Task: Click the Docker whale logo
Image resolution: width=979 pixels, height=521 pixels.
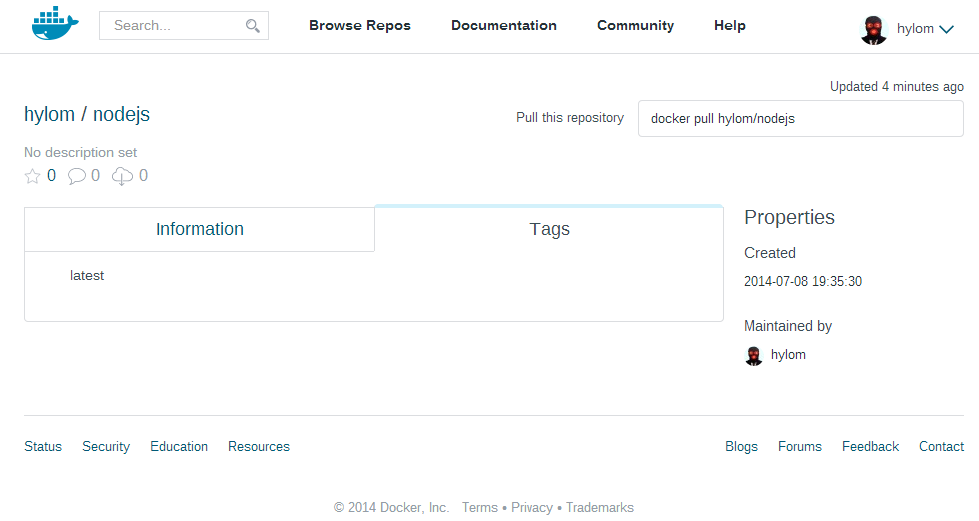Action: click(54, 25)
